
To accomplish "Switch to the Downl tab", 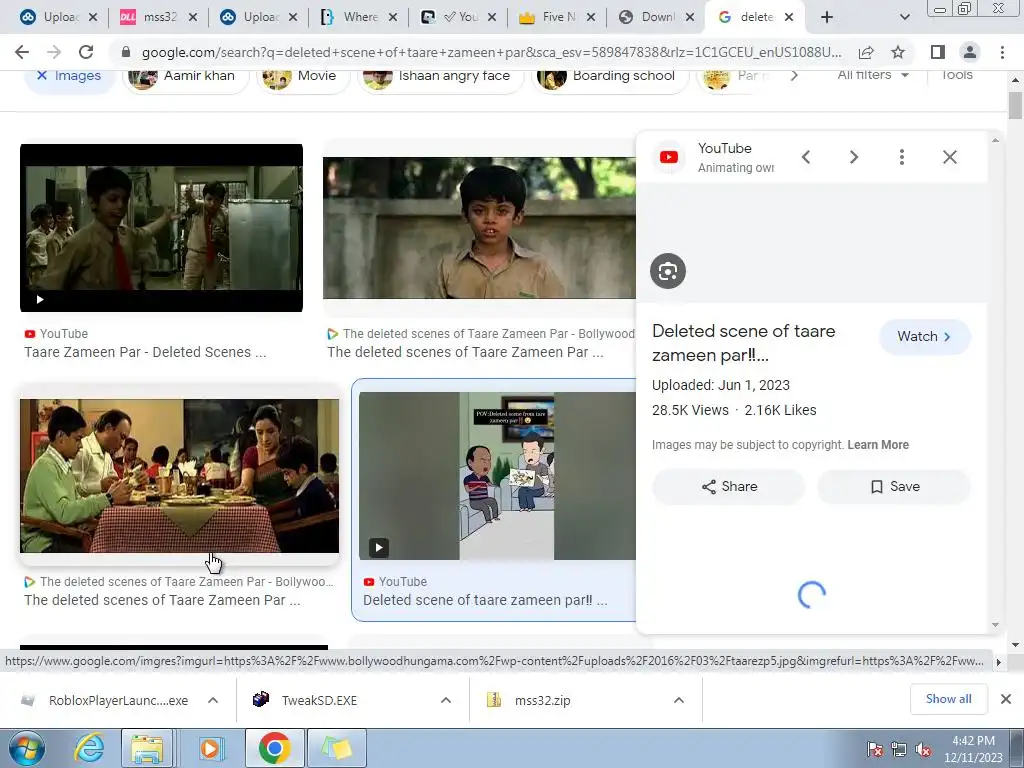I will pyautogui.click(x=658, y=17).
